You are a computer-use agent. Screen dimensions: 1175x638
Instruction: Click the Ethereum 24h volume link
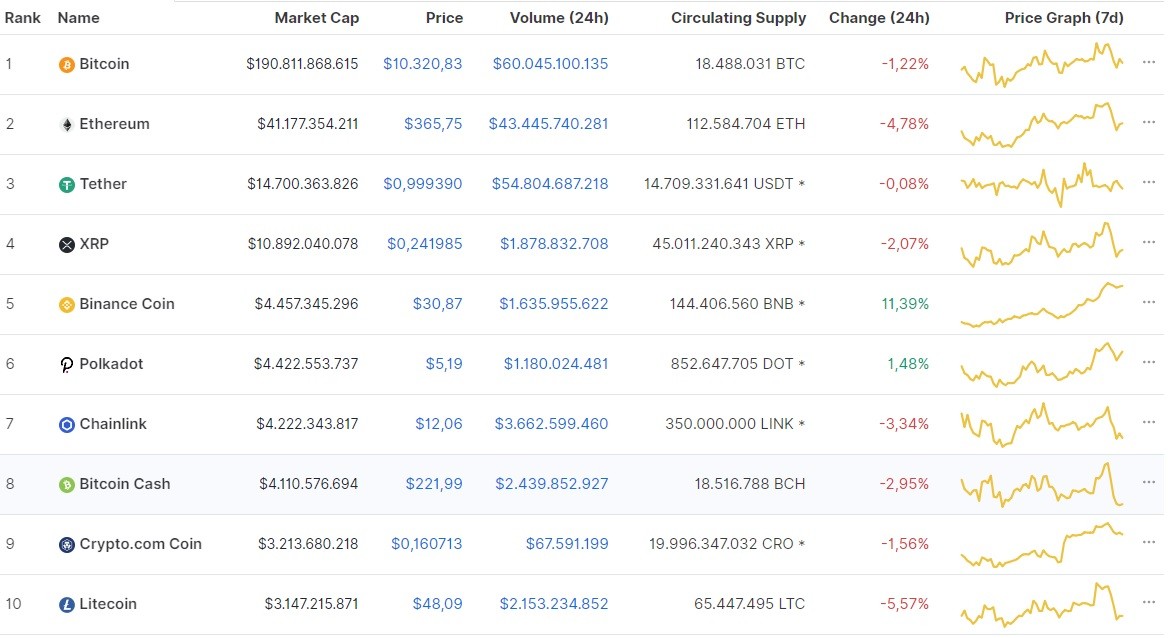548,124
